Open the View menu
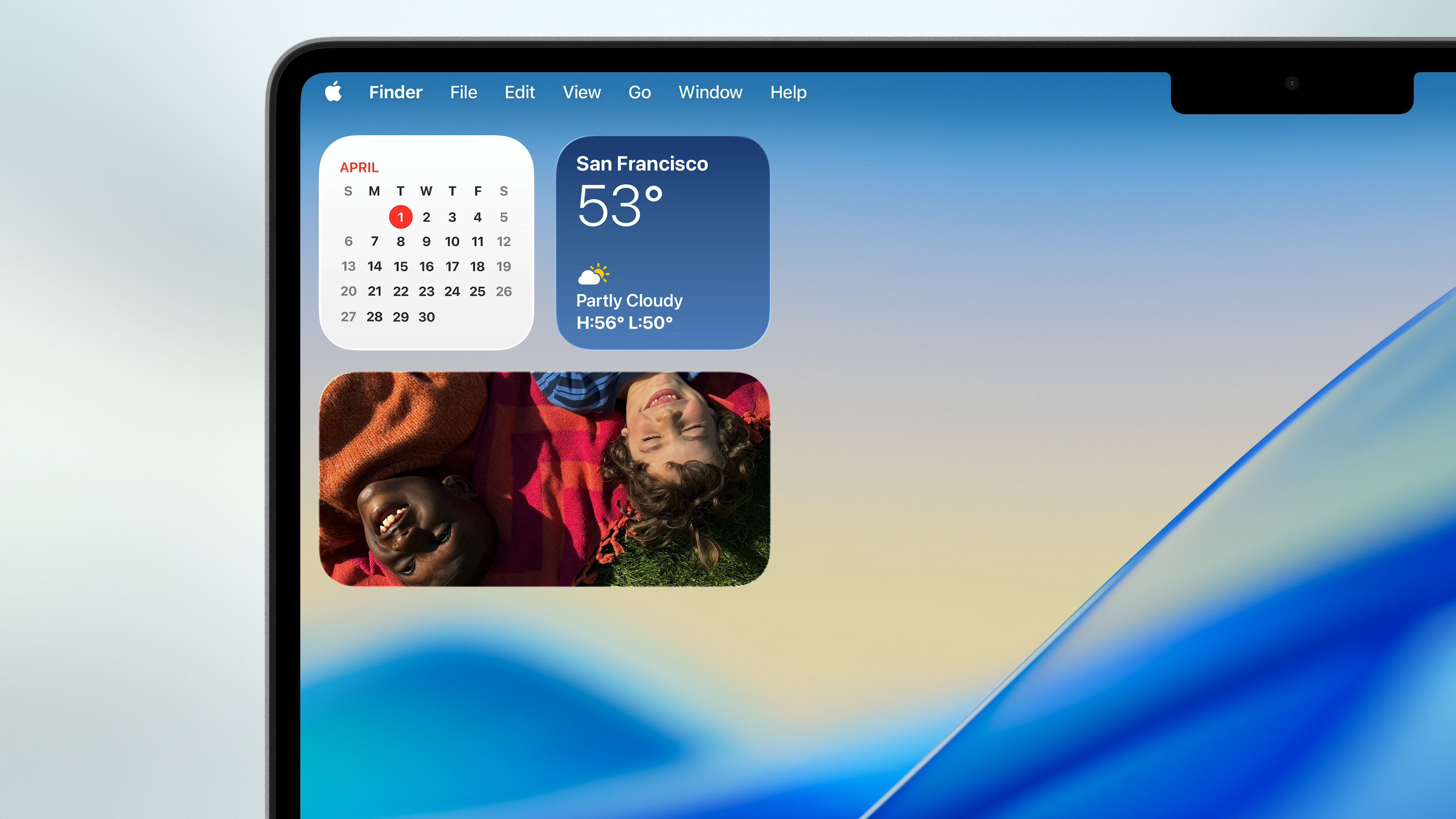Screen dimensions: 1456x819 (x=582, y=92)
